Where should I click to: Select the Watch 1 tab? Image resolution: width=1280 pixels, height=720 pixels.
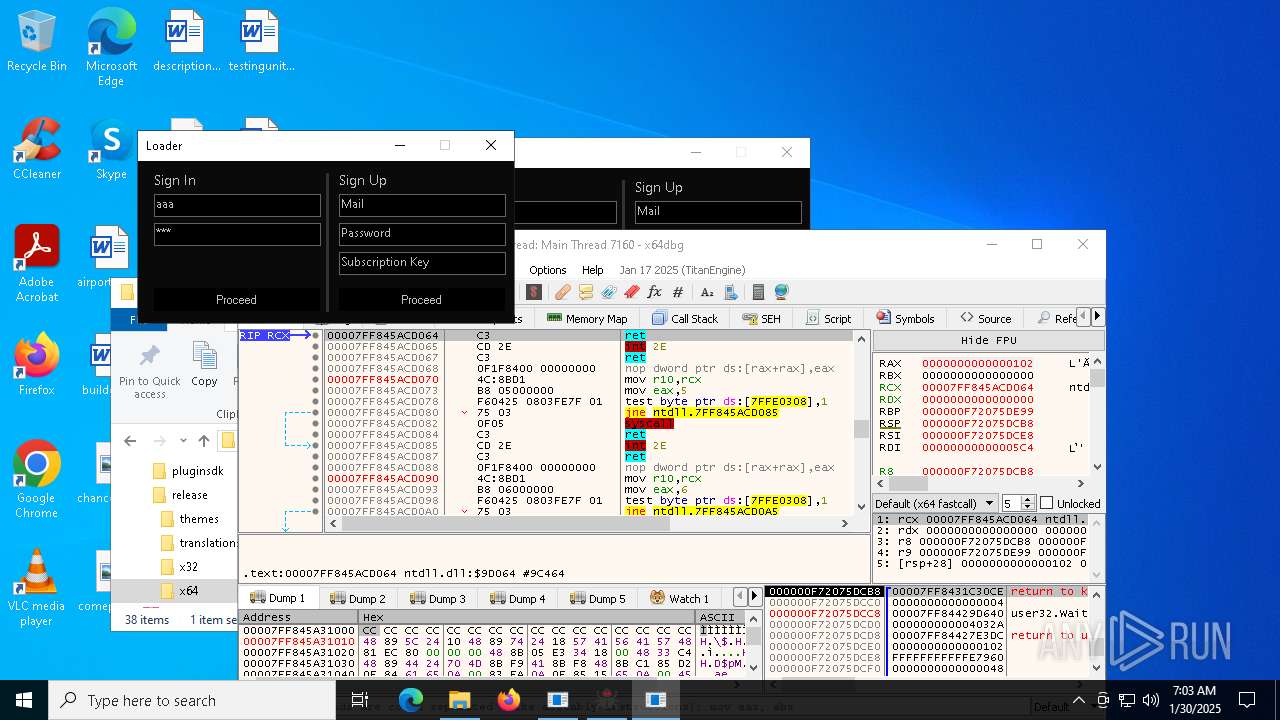click(680, 598)
